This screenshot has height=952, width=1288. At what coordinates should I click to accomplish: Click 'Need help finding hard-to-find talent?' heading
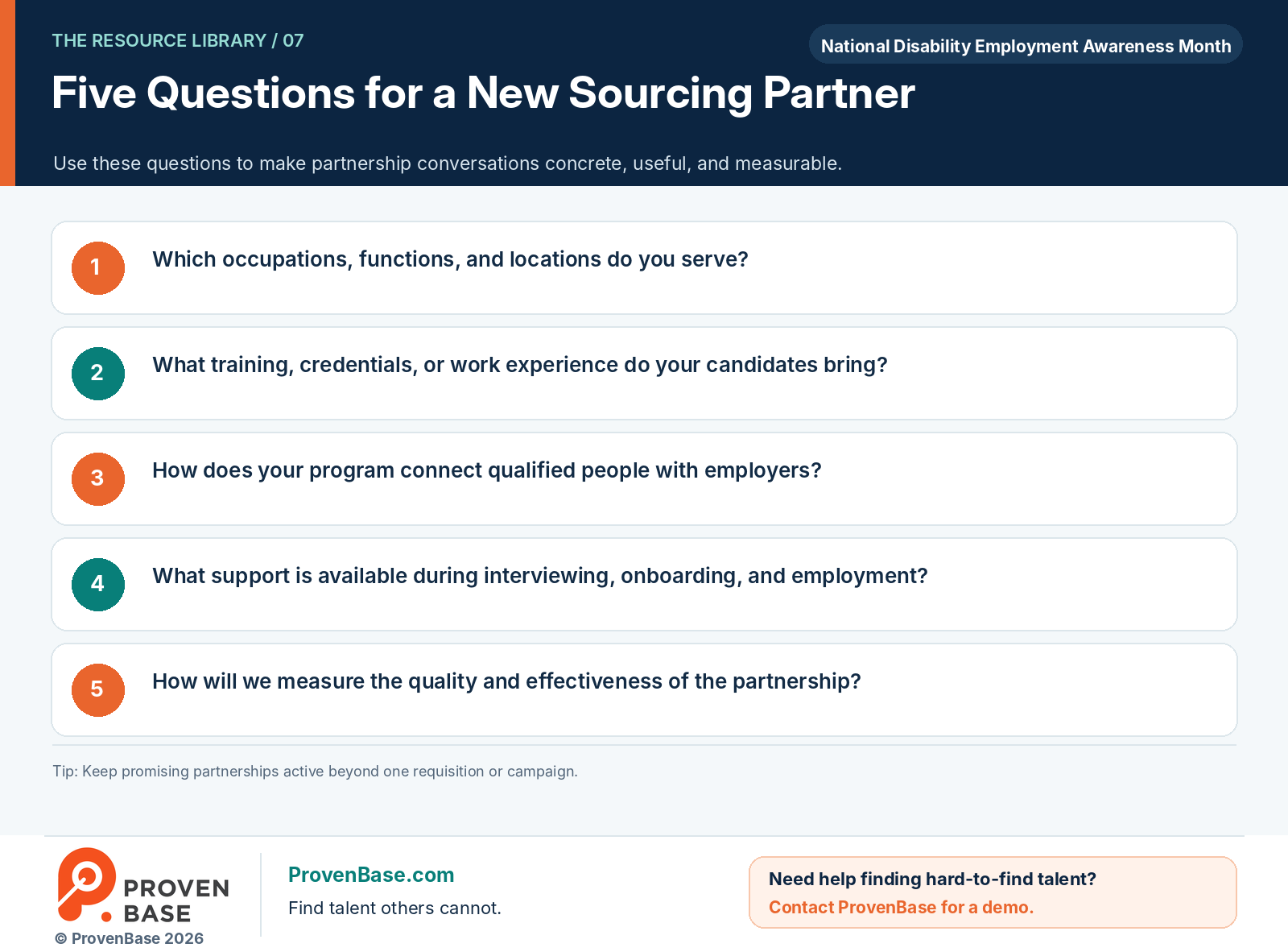(932, 879)
